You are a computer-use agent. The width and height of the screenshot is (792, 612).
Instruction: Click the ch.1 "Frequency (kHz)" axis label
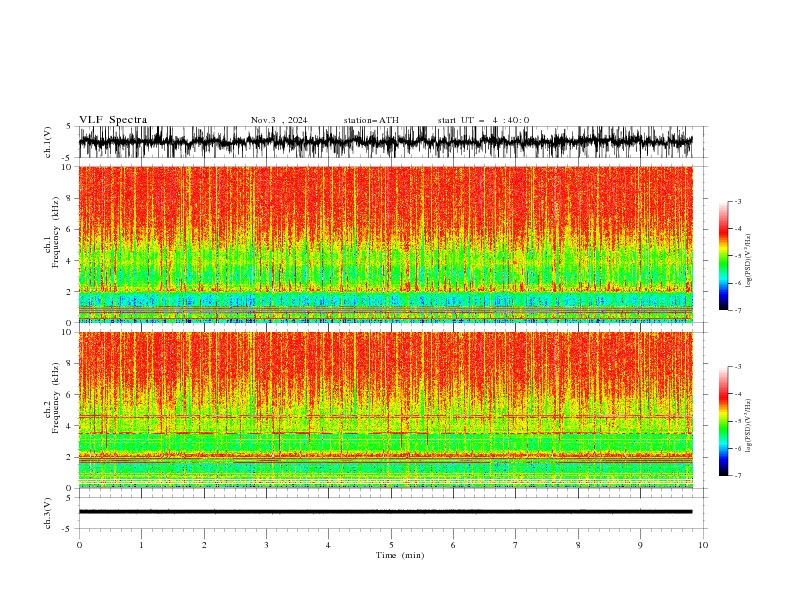pos(56,232)
